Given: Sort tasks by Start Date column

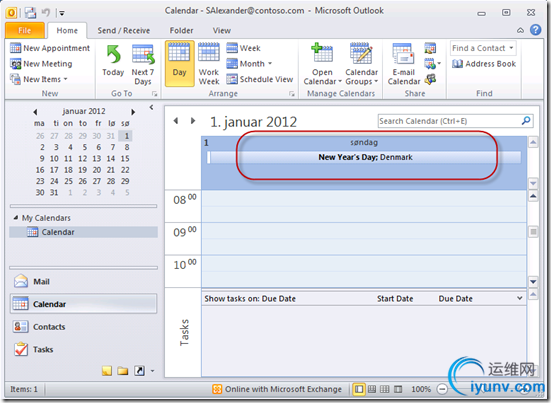Looking at the screenshot, I should tap(395, 299).
